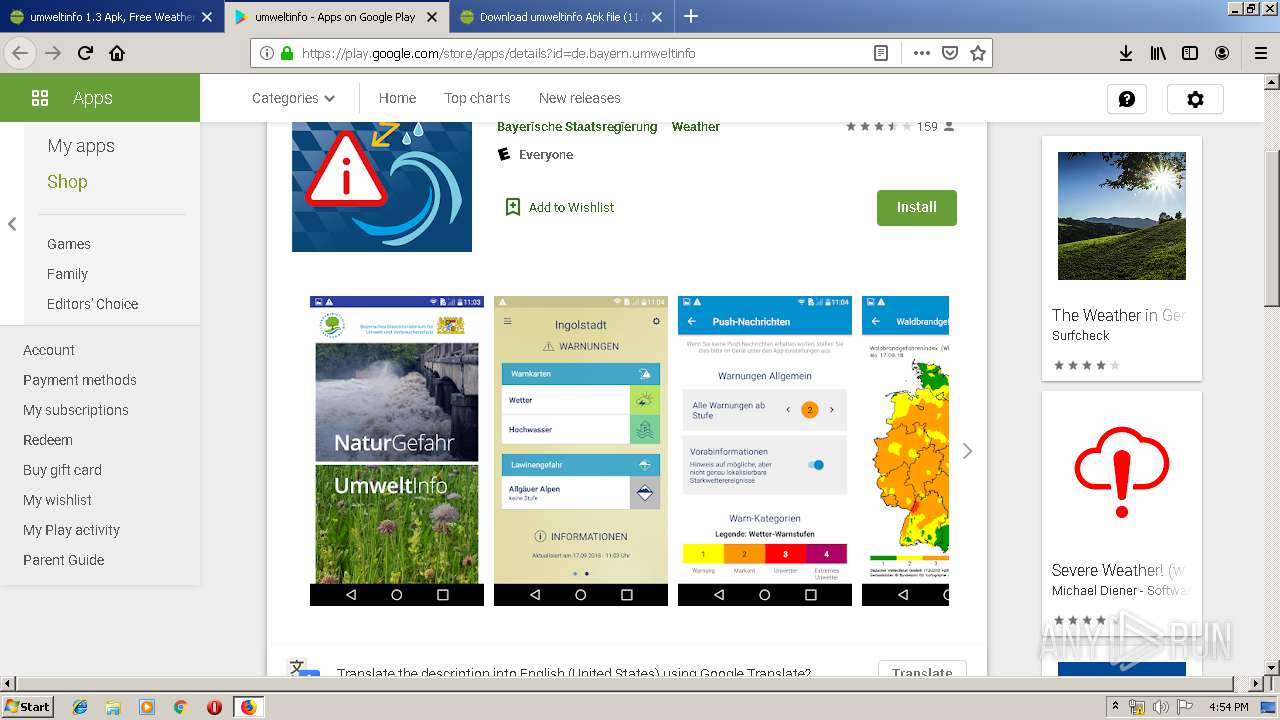Click the Apps grid icon in green header
This screenshot has height=720, width=1280.
point(40,98)
